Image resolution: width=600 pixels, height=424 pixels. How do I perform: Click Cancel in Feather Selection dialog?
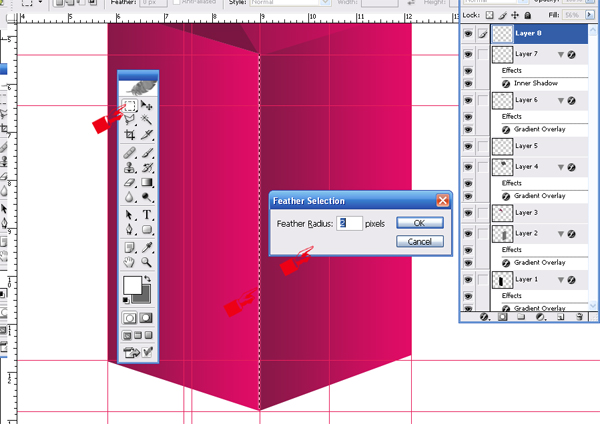click(420, 241)
